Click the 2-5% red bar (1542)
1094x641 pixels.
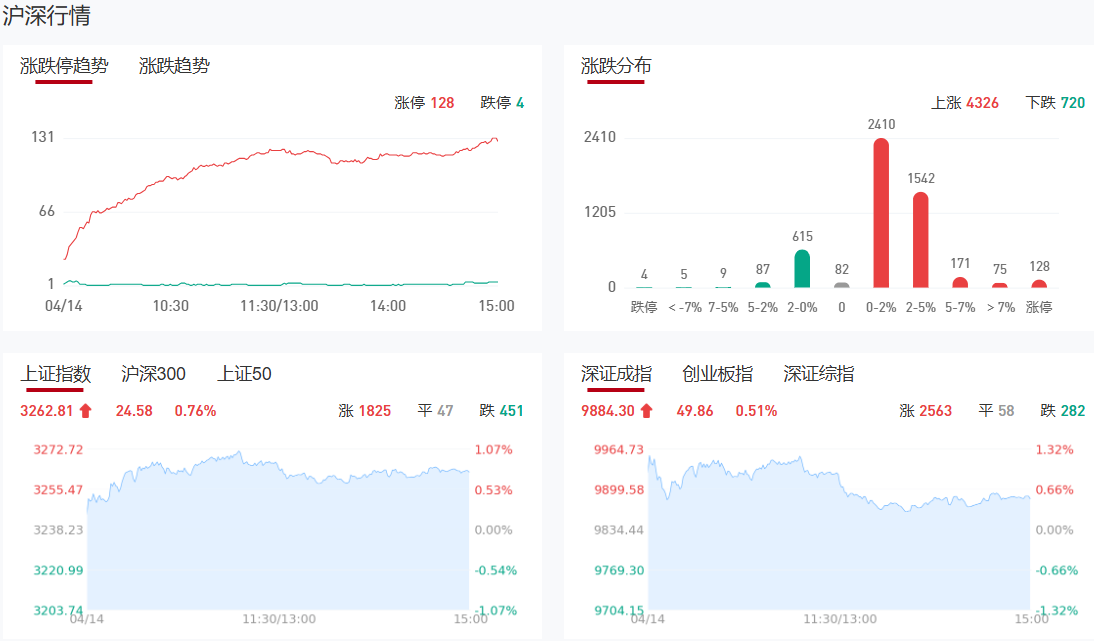point(920,240)
